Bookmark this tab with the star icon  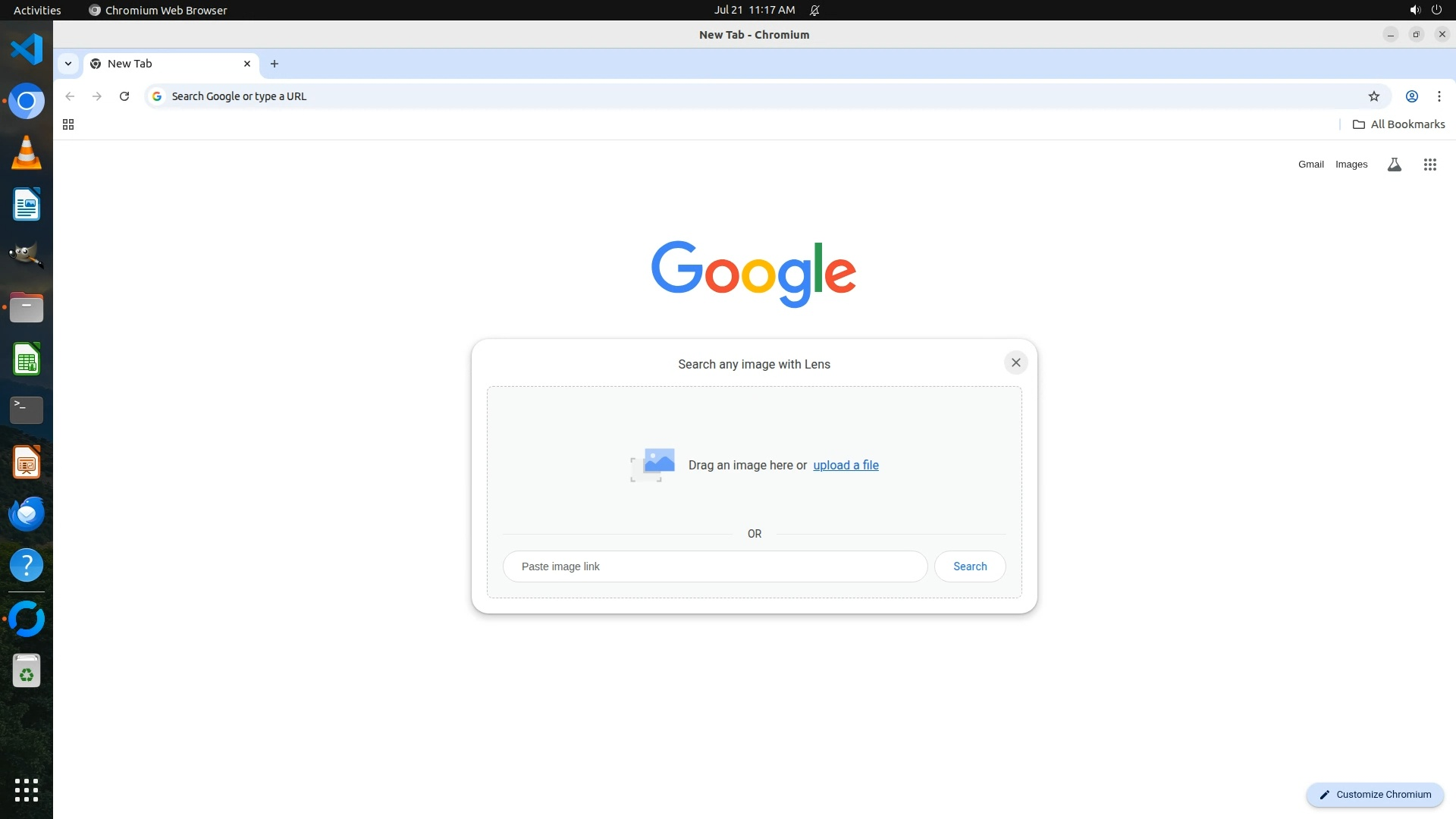(1373, 96)
